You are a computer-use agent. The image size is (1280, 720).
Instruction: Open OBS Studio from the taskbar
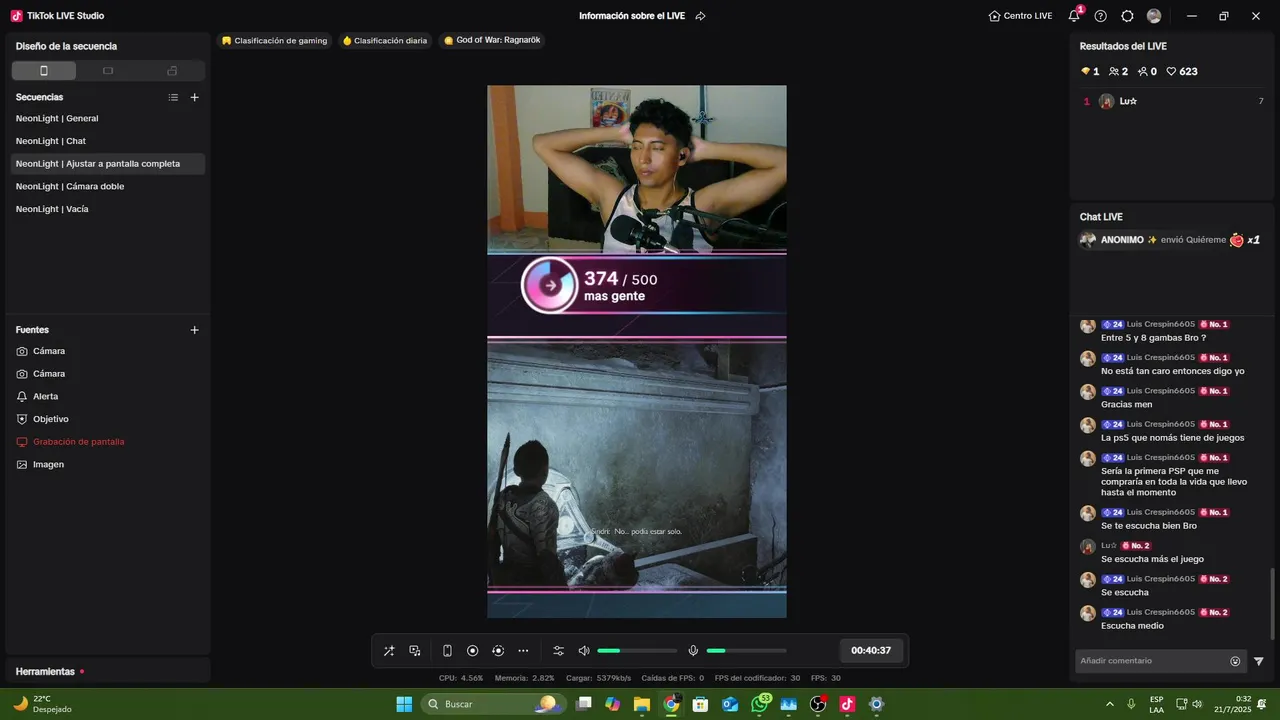[x=818, y=704]
